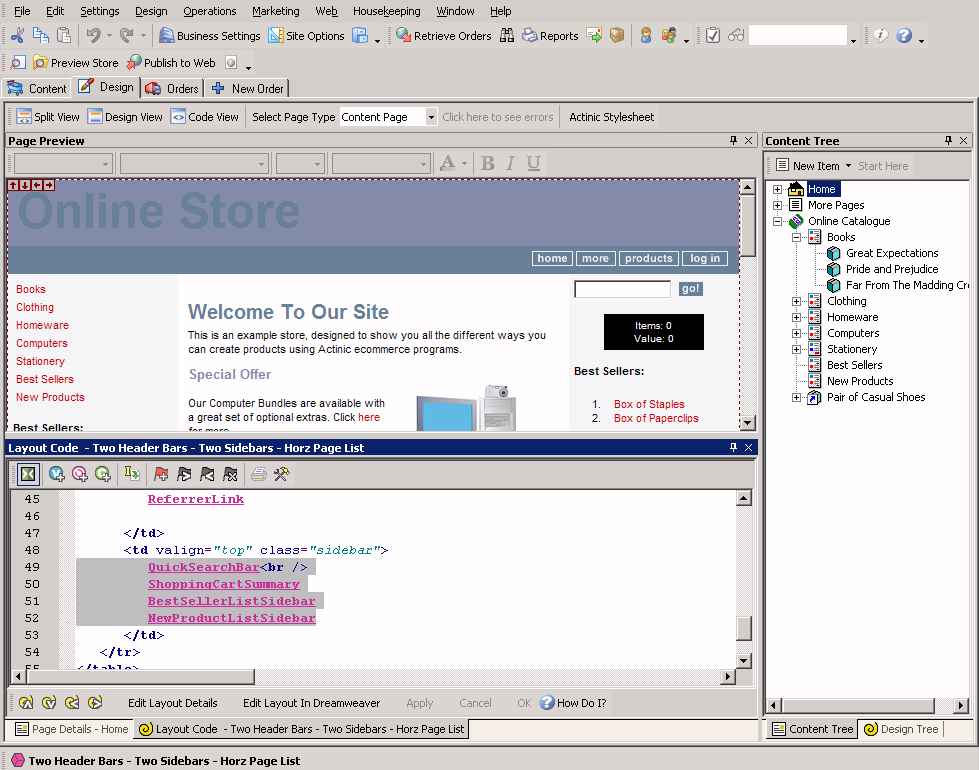
Task: Click the Actinic Stylesheet button
Action: point(611,117)
